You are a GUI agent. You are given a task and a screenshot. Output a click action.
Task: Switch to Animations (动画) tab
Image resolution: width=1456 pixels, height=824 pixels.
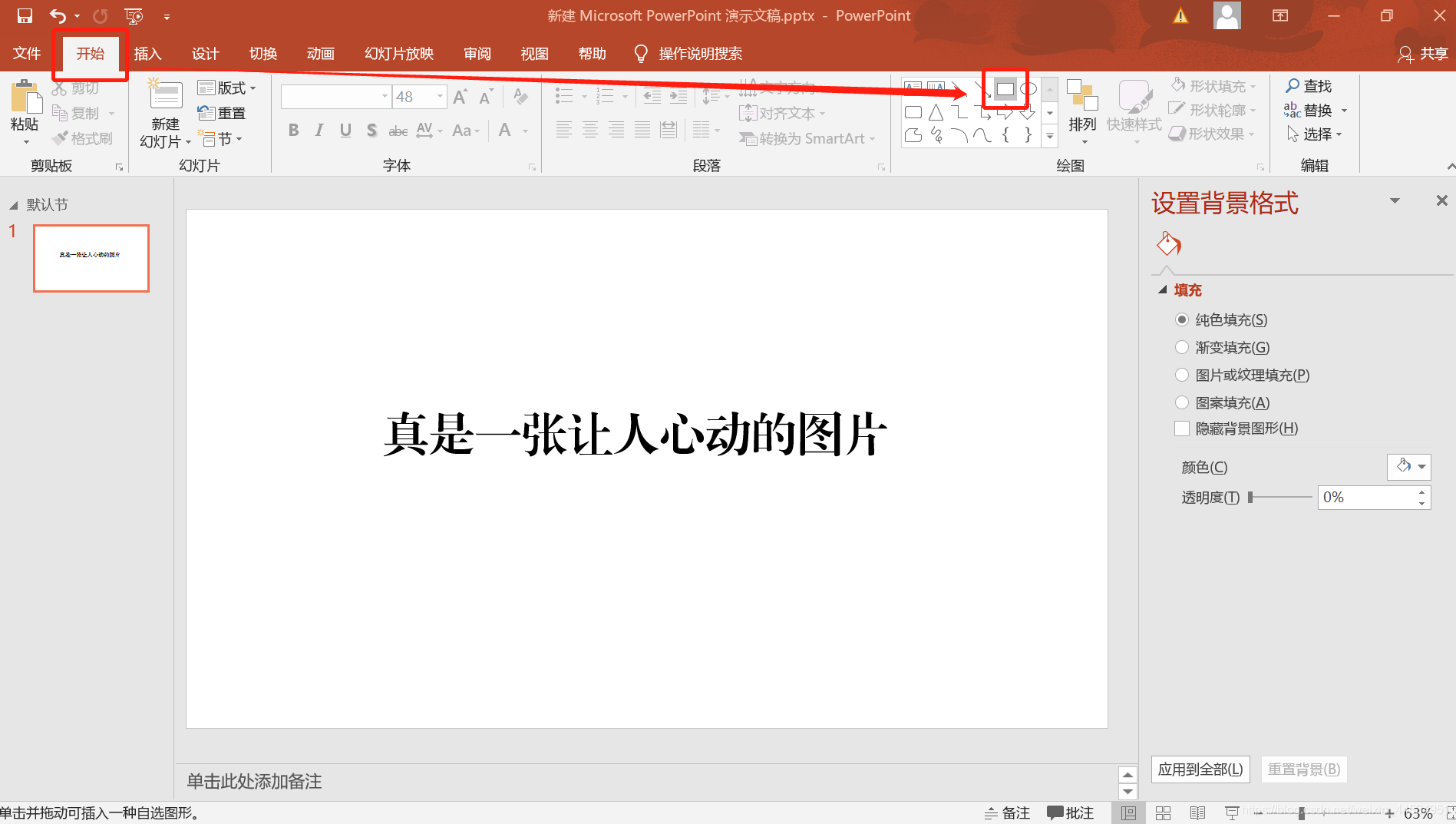click(x=320, y=53)
